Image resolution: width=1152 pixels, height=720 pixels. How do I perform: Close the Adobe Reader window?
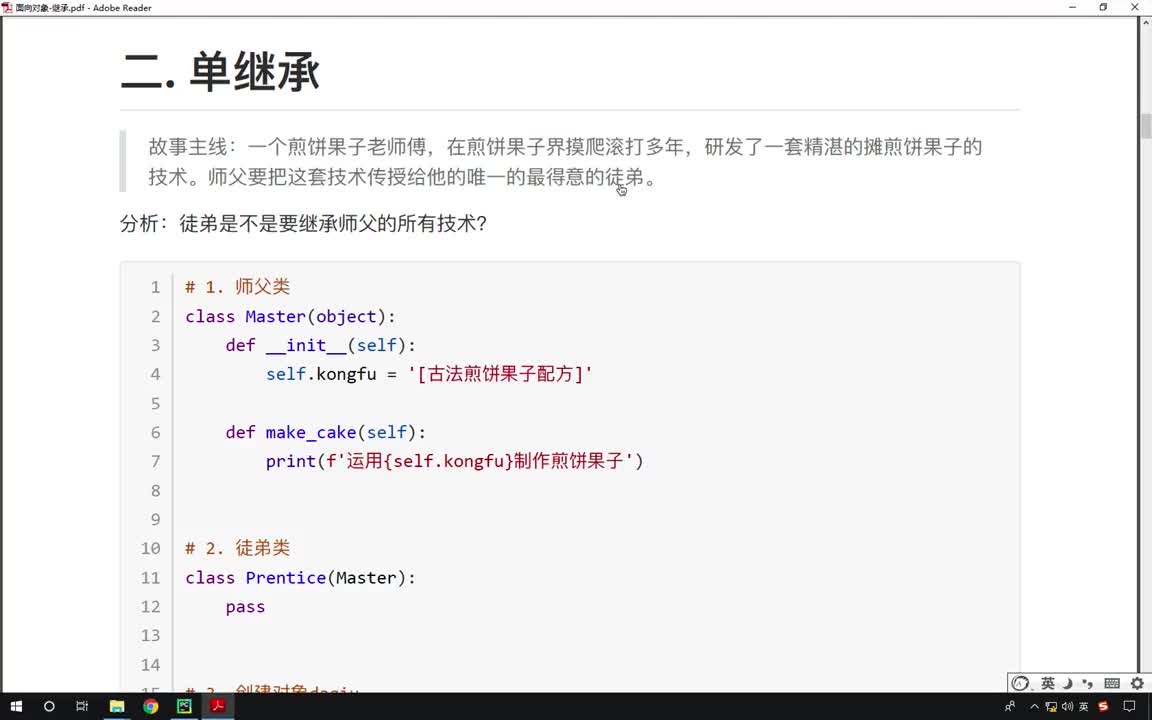point(1135,7)
